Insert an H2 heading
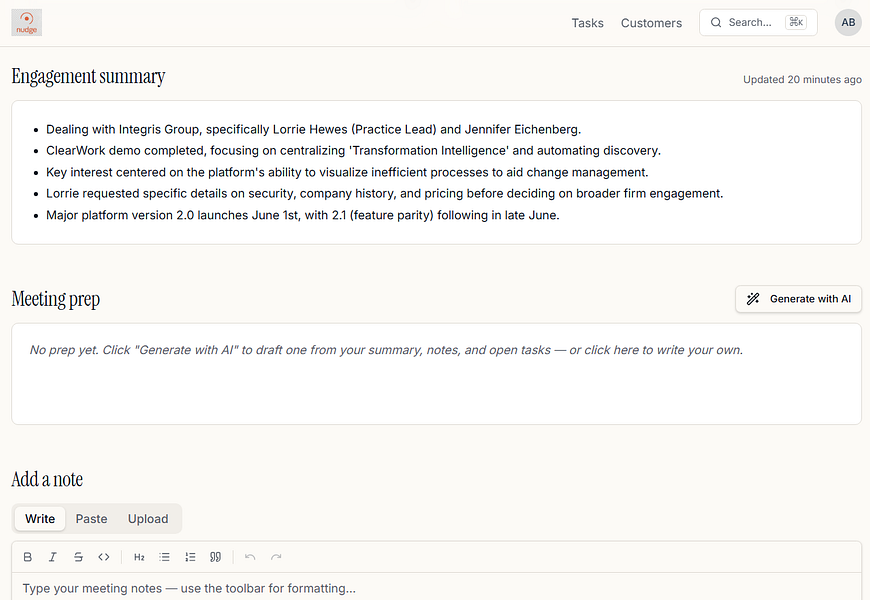Image resolution: width=870 pixels, height=600 pixels. (139, 557)
